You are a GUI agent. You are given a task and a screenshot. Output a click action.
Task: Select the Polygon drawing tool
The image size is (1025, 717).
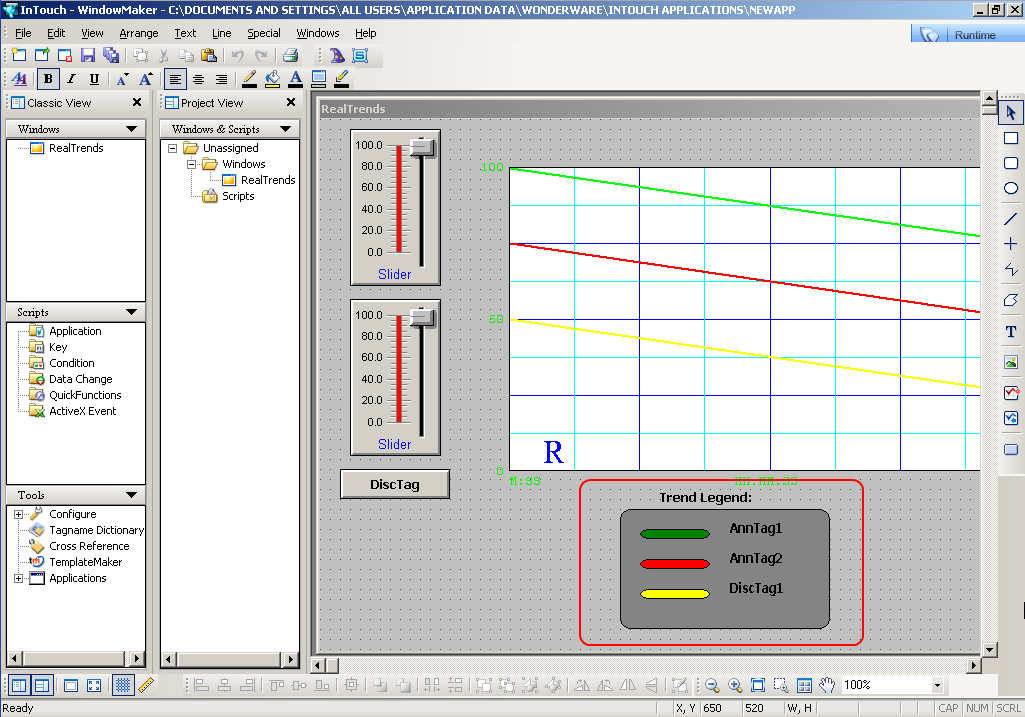1011,300
